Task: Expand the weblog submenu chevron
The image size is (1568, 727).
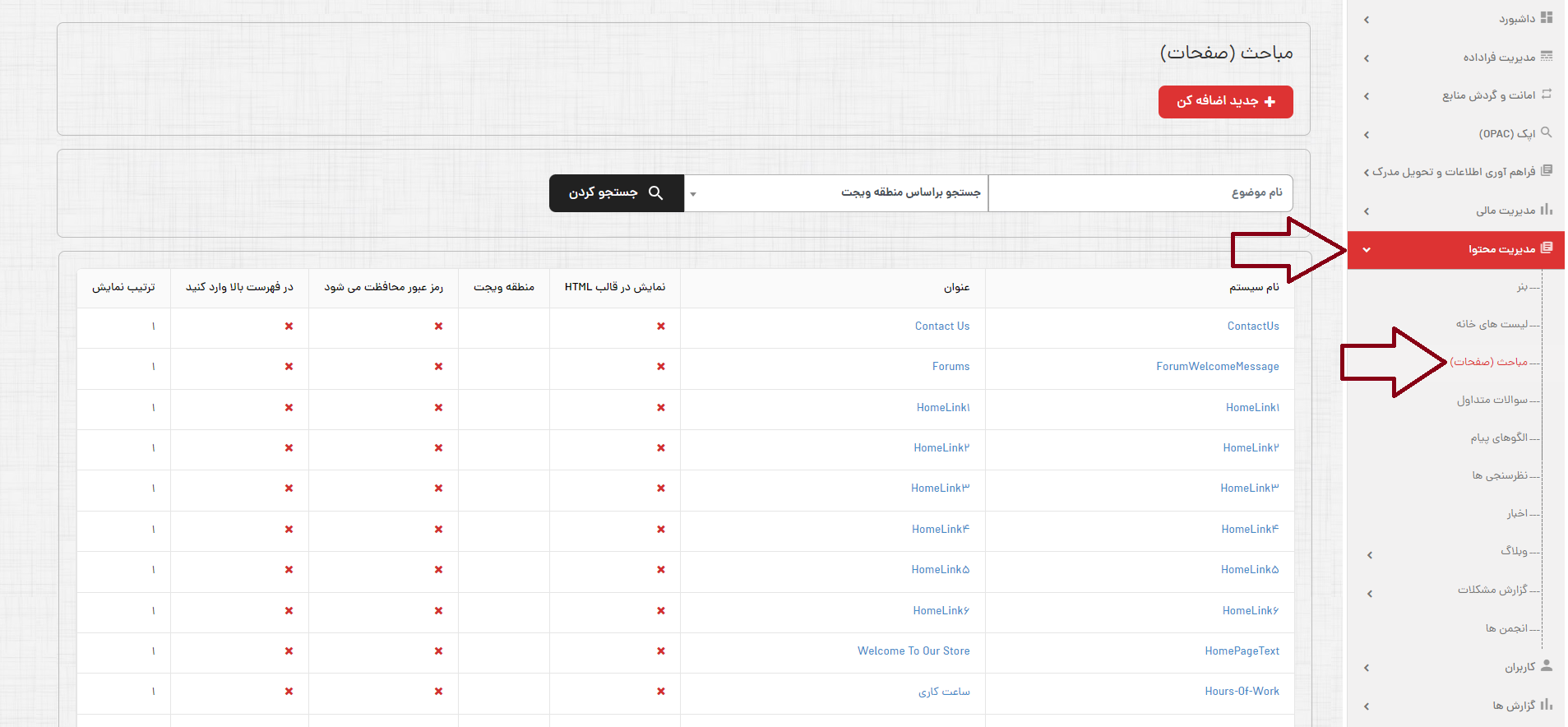Action: (x=1370, y=555)
